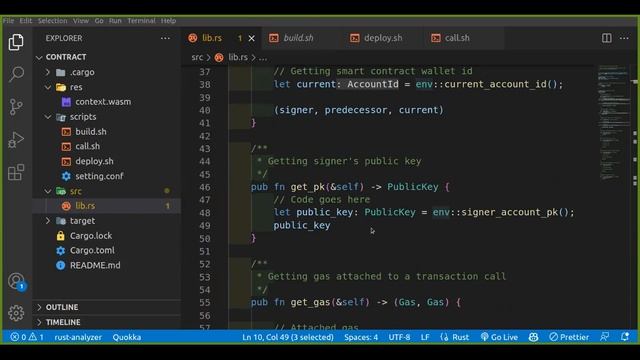Open Explorer more actions ellipsis

[165, 38]
